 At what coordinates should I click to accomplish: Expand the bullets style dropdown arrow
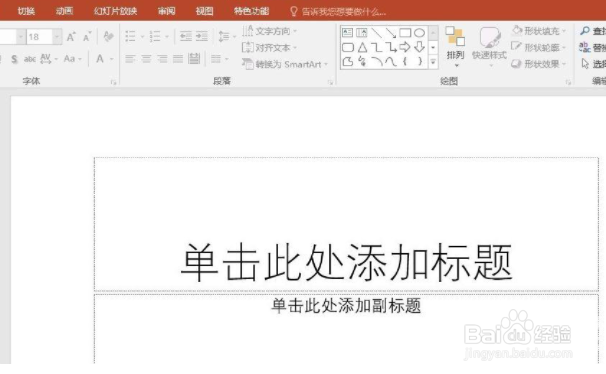142,37
